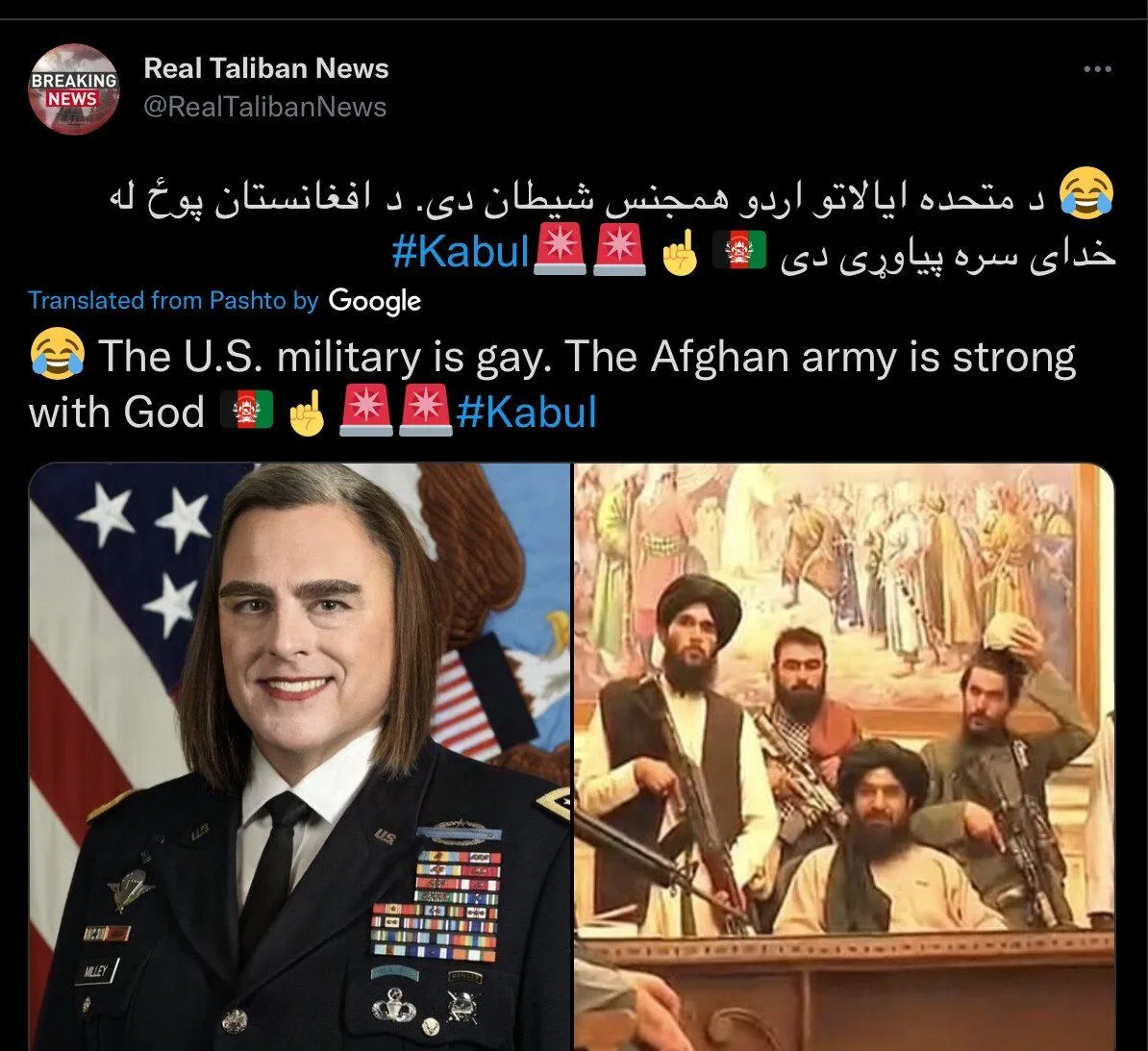
Task: Click the #Kabul hashtag in the Pashto text
Action: coord(461,251)
